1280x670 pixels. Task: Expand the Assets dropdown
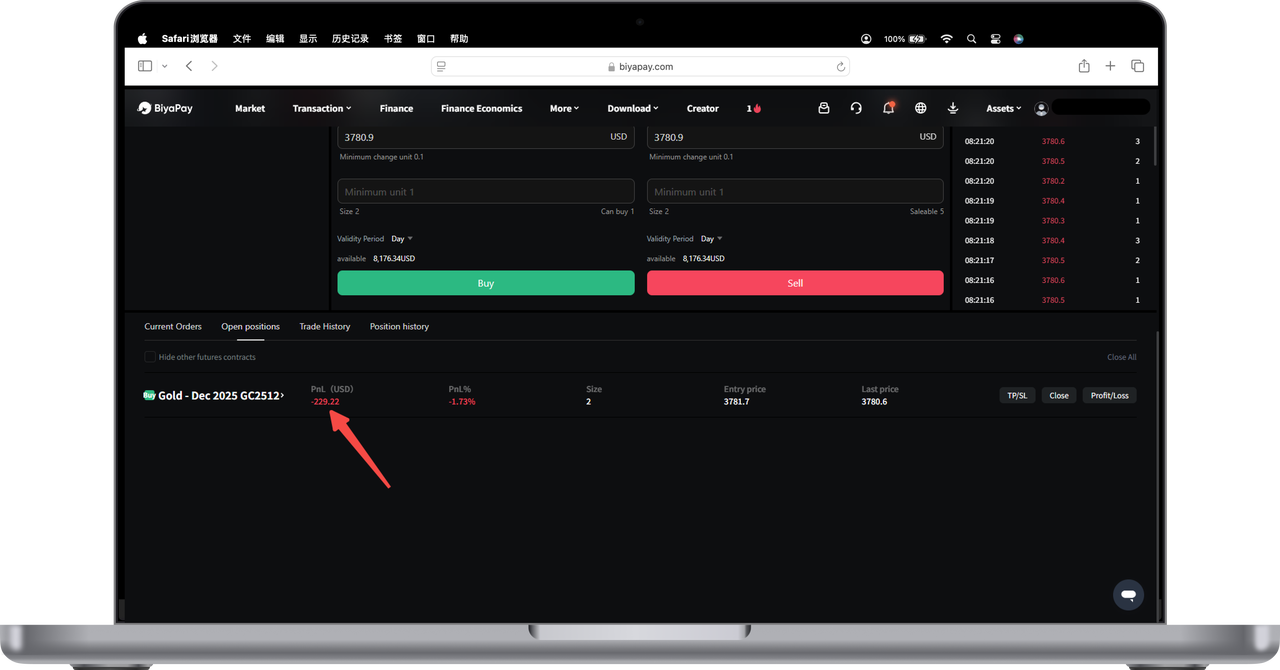[x=1003, y=108]
